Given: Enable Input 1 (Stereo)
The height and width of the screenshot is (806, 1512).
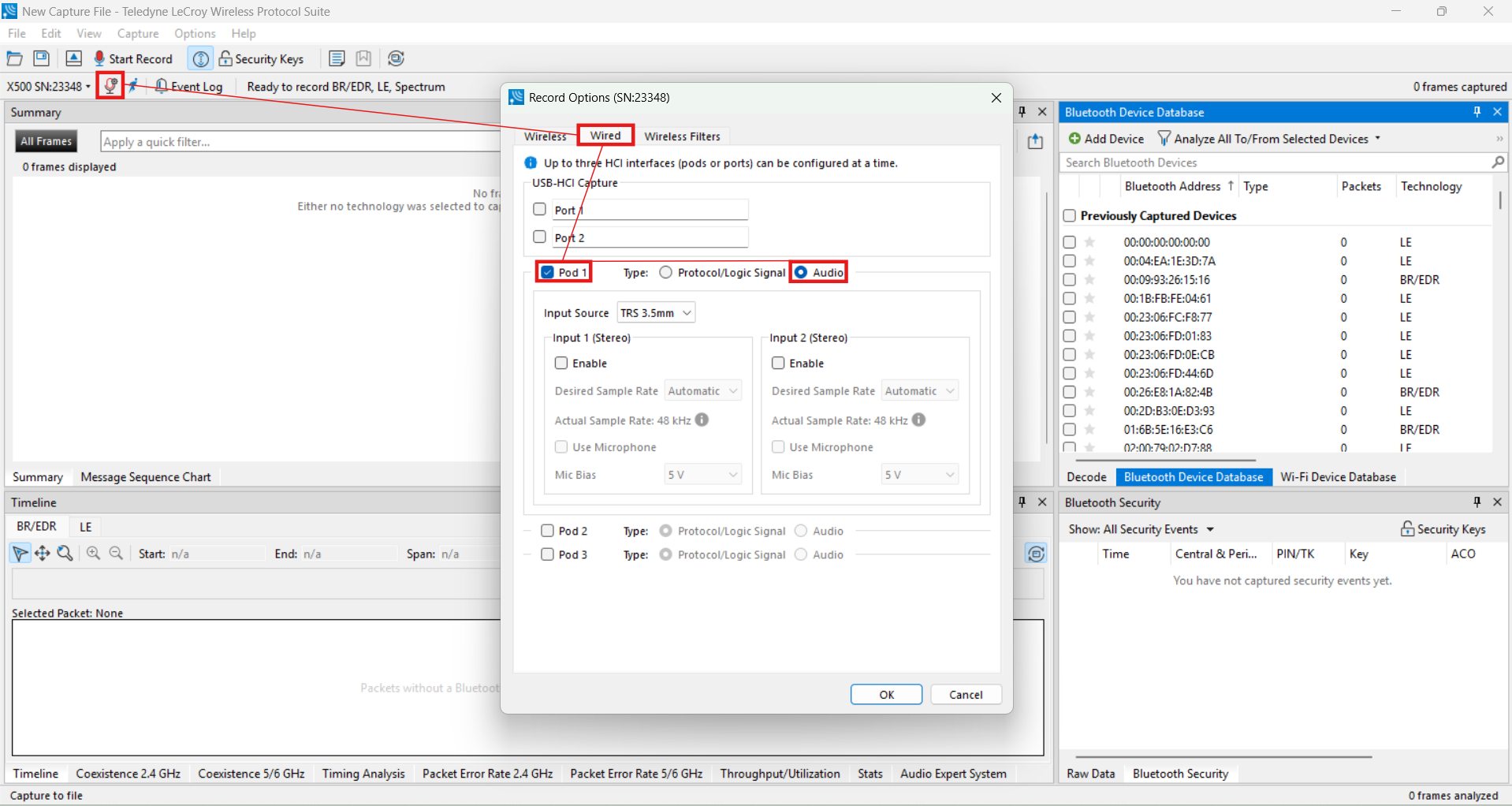Looking at the screenshot, I should click(561, 363).
